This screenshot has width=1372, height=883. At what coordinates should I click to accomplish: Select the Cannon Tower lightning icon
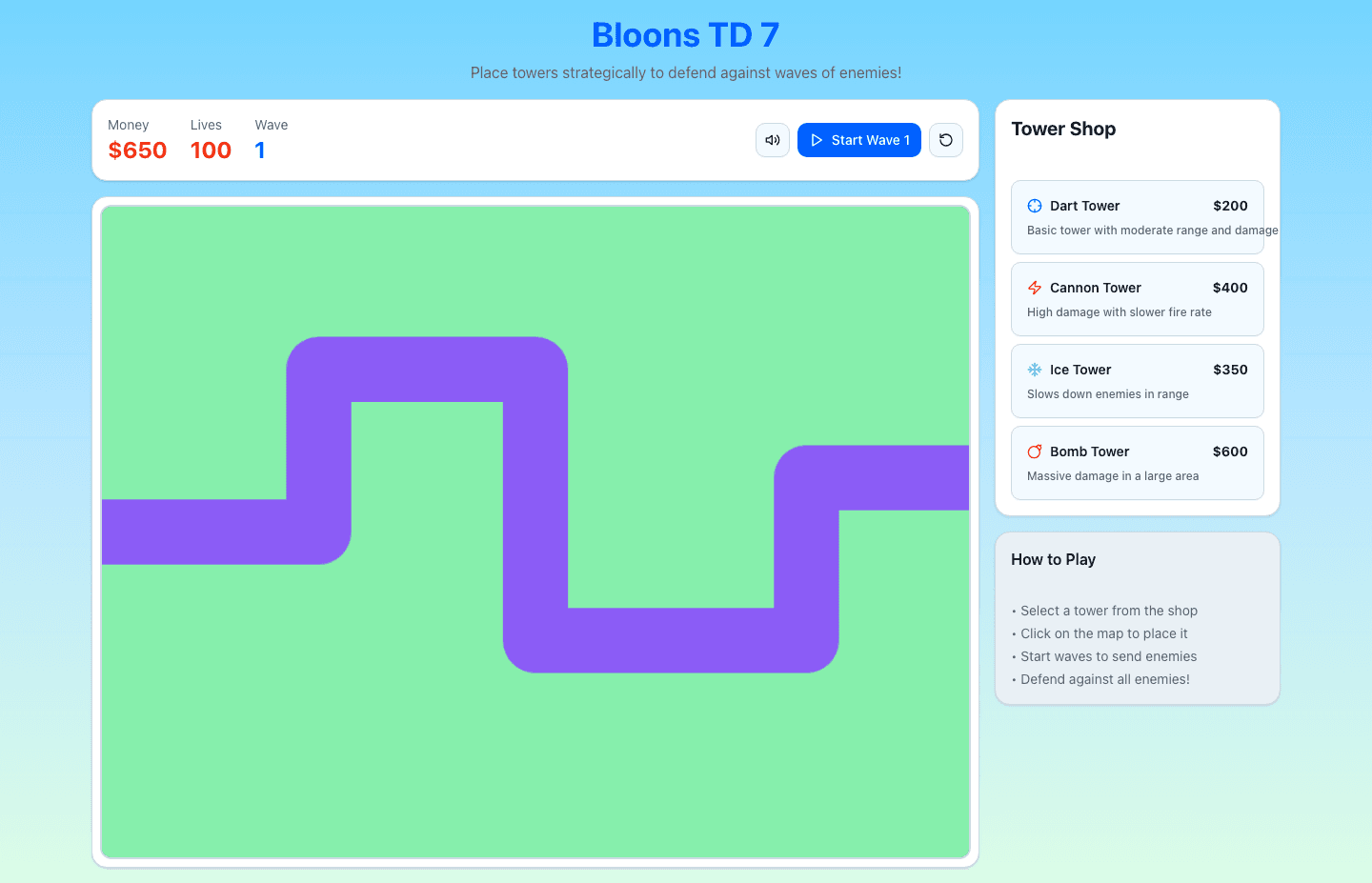(x=1034, y=288)
